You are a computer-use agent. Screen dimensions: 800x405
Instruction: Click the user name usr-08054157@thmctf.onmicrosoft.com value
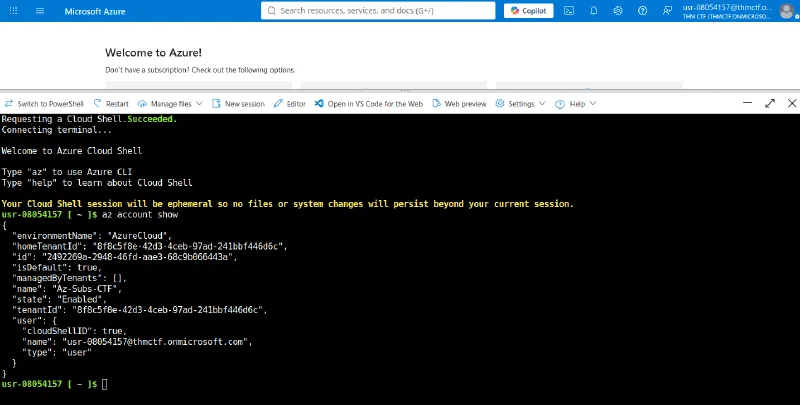pos(155,342)
